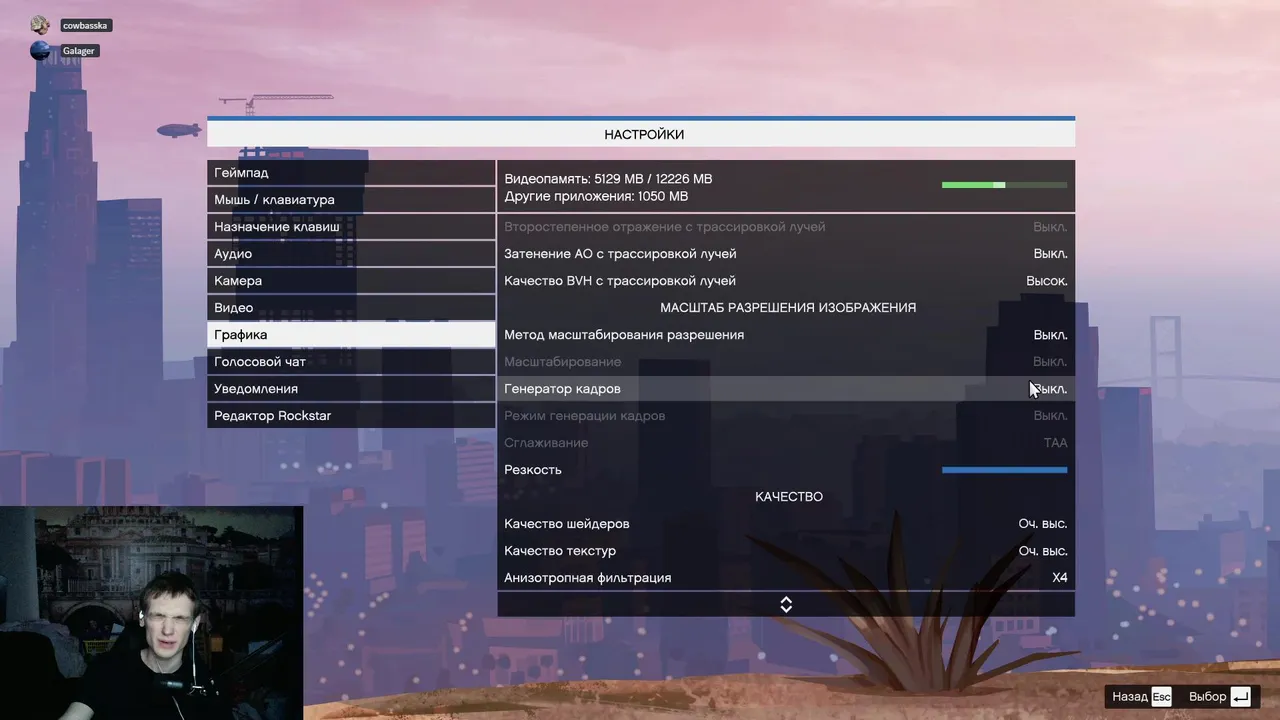
Task: Click the cowbasska user avatar
Action: (x=40, y=25)
